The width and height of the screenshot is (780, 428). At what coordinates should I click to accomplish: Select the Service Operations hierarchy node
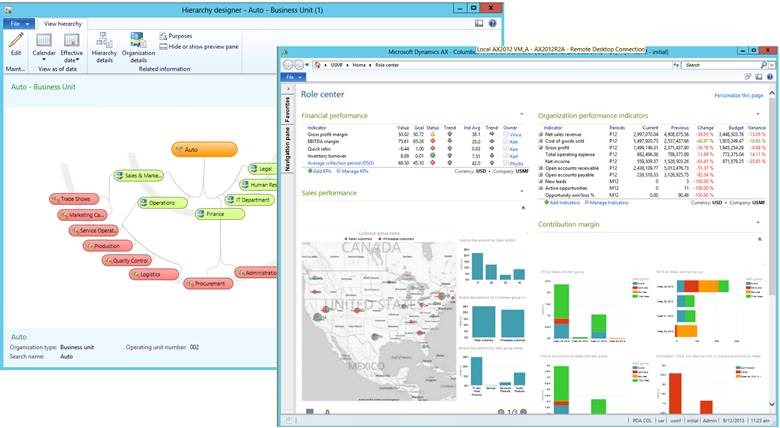pos(94,230)
